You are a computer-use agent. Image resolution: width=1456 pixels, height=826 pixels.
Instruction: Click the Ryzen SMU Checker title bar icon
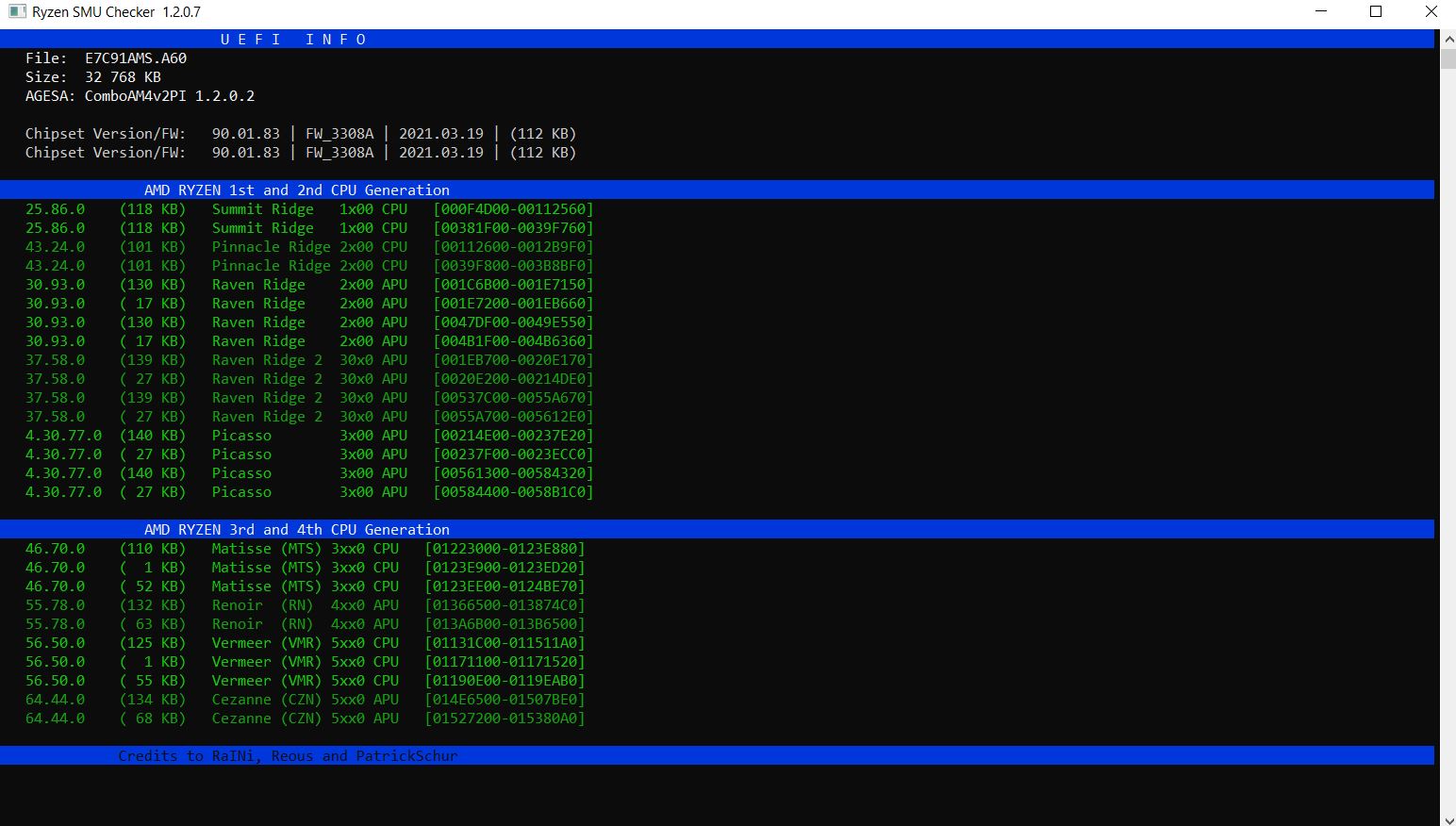point(16,12)
